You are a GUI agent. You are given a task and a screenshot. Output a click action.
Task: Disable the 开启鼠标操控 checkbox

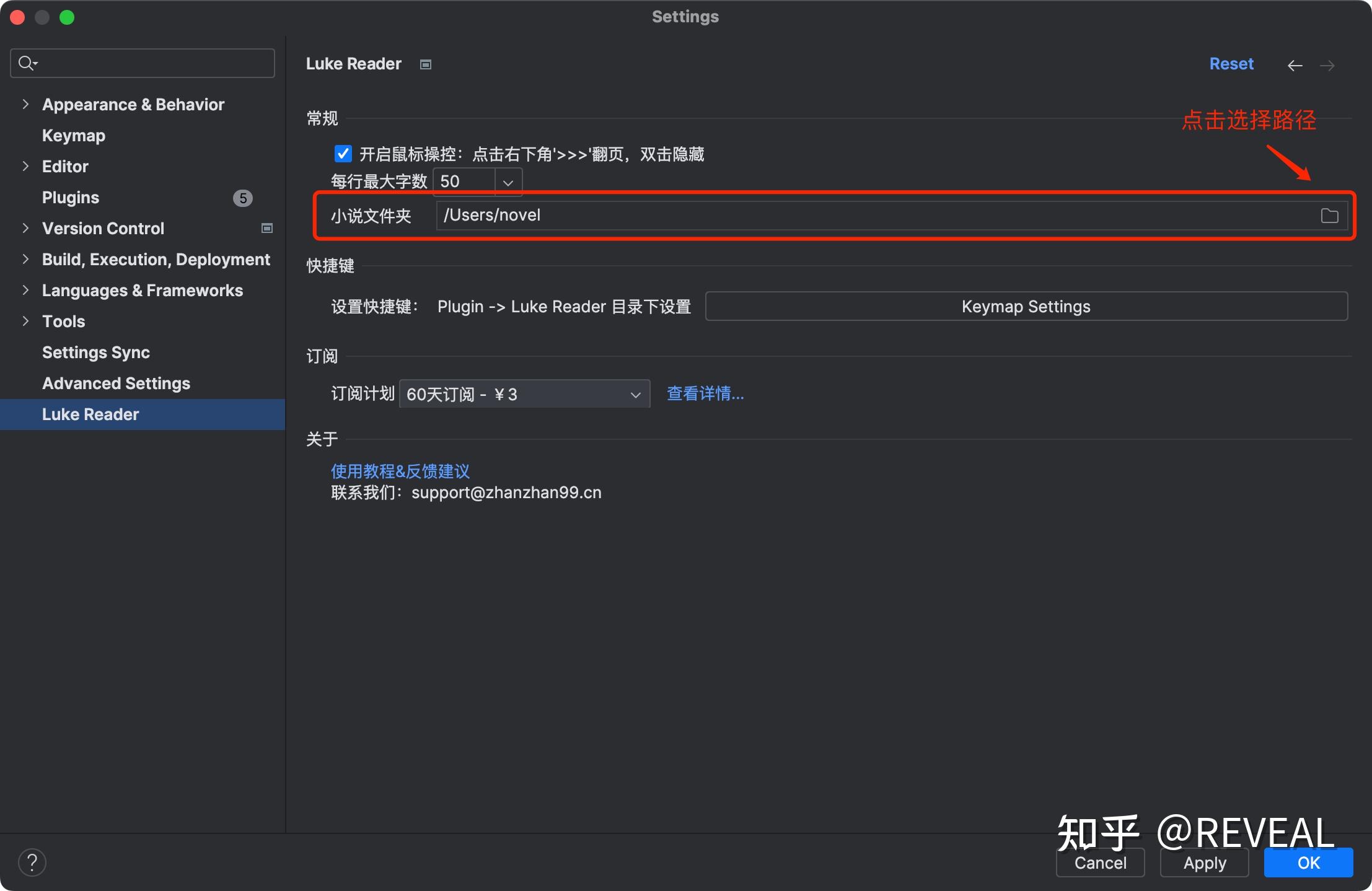click(343, 154)
